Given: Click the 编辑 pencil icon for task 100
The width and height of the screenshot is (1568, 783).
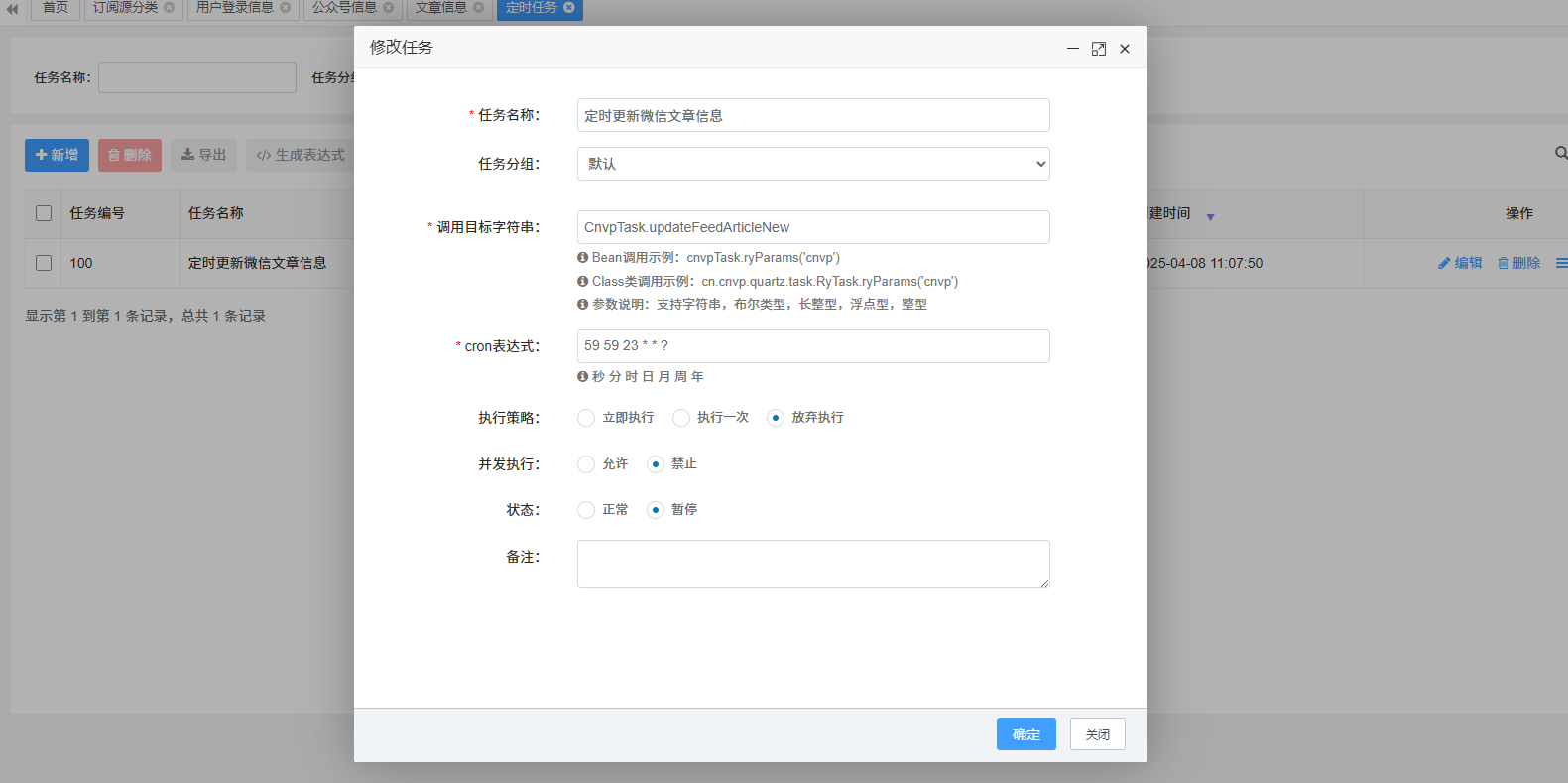Looking at the screenshot, I should coord(1444,263).
